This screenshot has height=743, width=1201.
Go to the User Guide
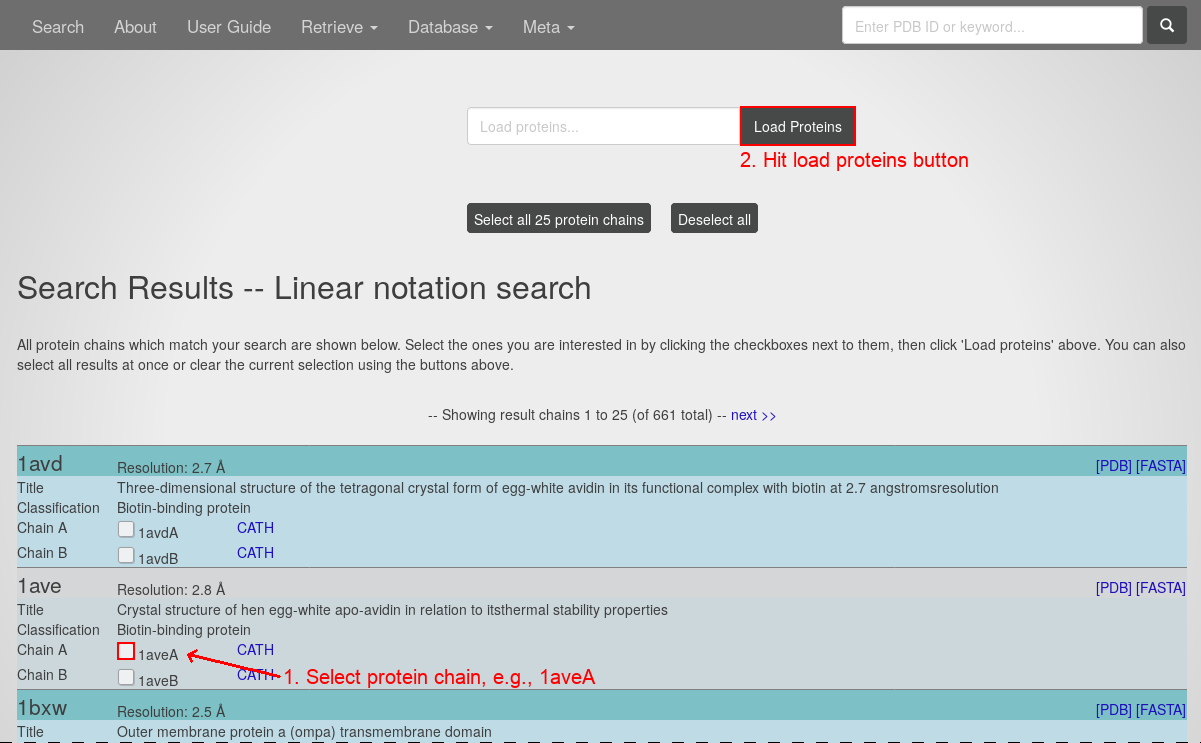(229, 27)
